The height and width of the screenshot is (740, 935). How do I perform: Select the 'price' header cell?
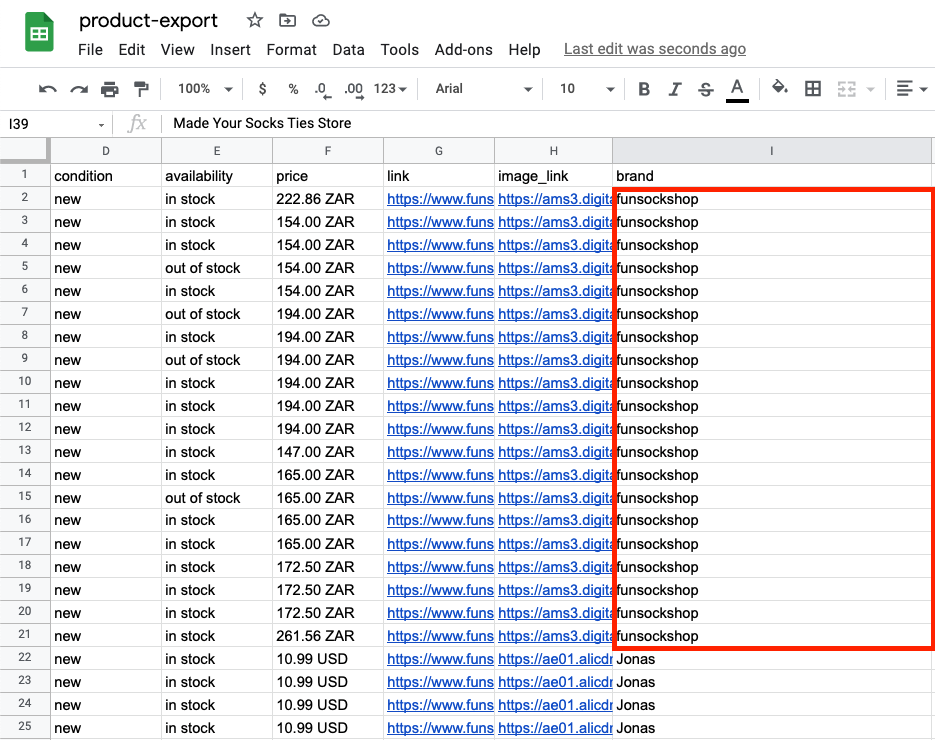(328, 176)
